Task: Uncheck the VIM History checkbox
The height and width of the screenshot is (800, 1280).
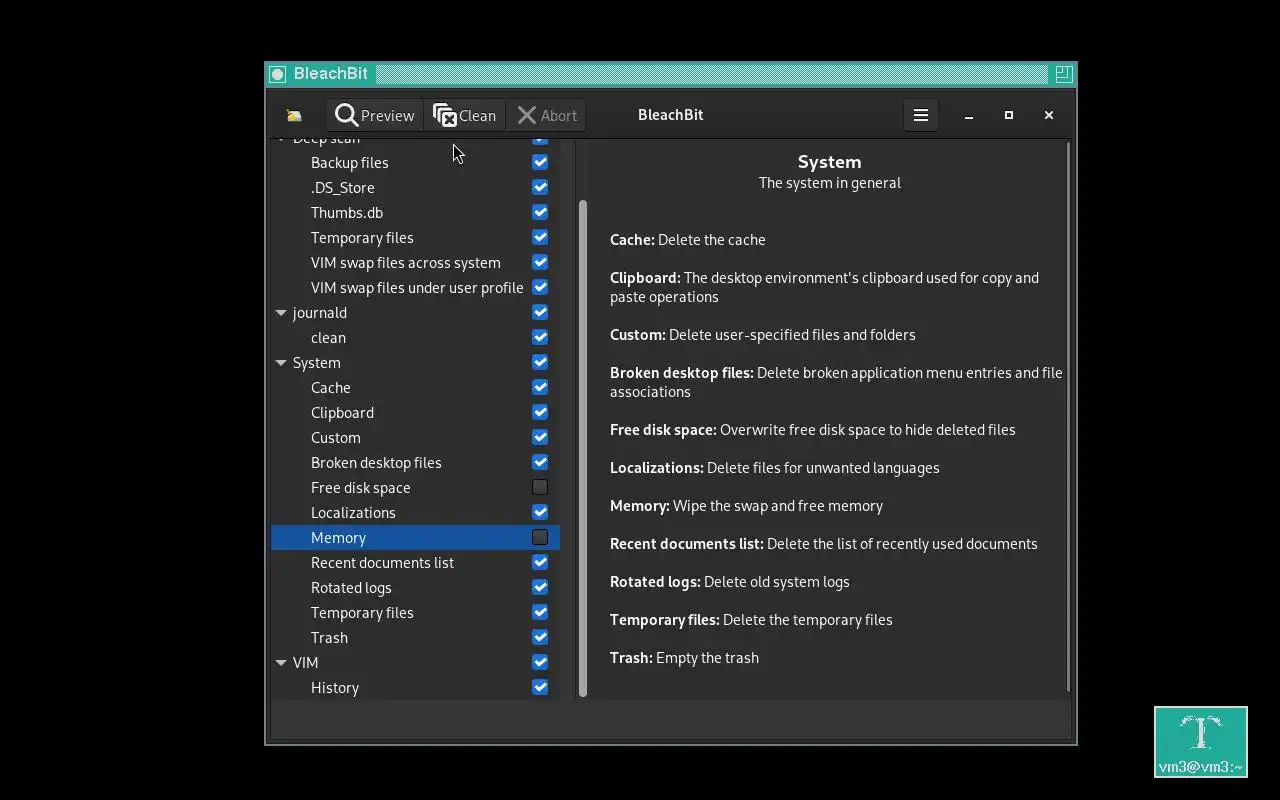Action: (540, 687)
